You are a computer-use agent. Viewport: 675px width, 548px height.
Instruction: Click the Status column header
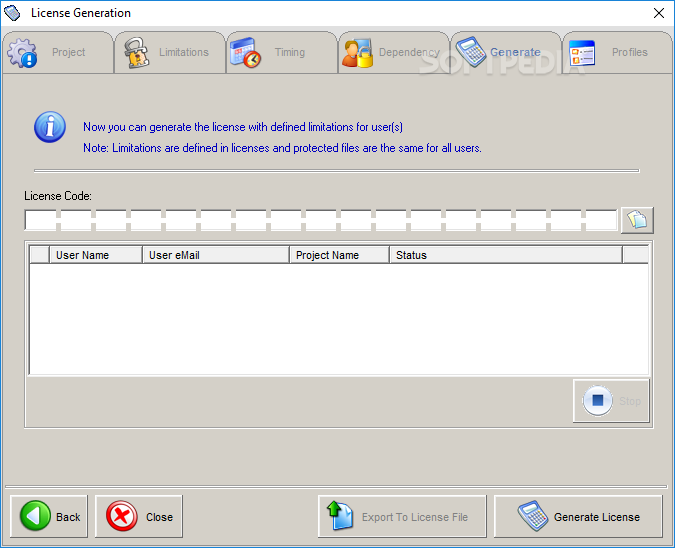pyautogui.click(x=506, y=255)
